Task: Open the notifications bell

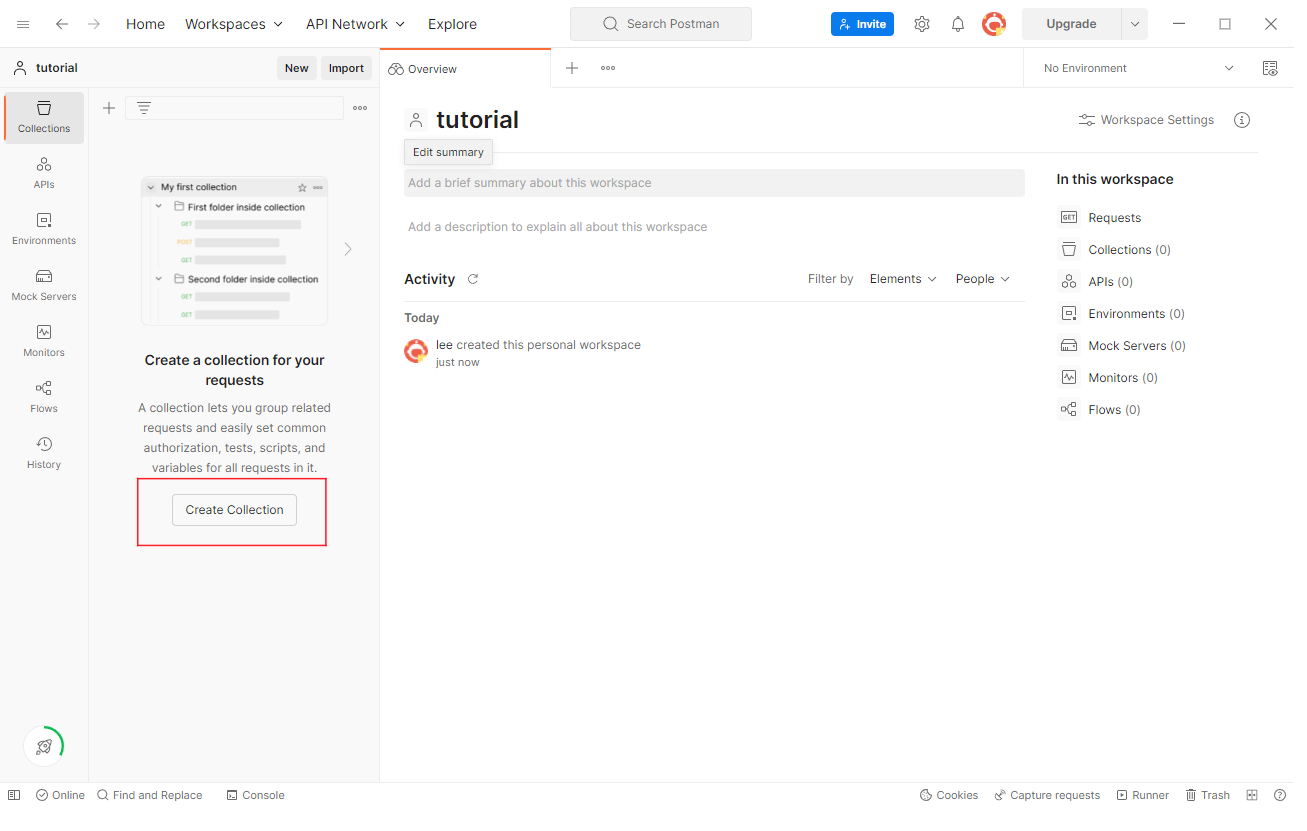Action: (x=958, y=24)
